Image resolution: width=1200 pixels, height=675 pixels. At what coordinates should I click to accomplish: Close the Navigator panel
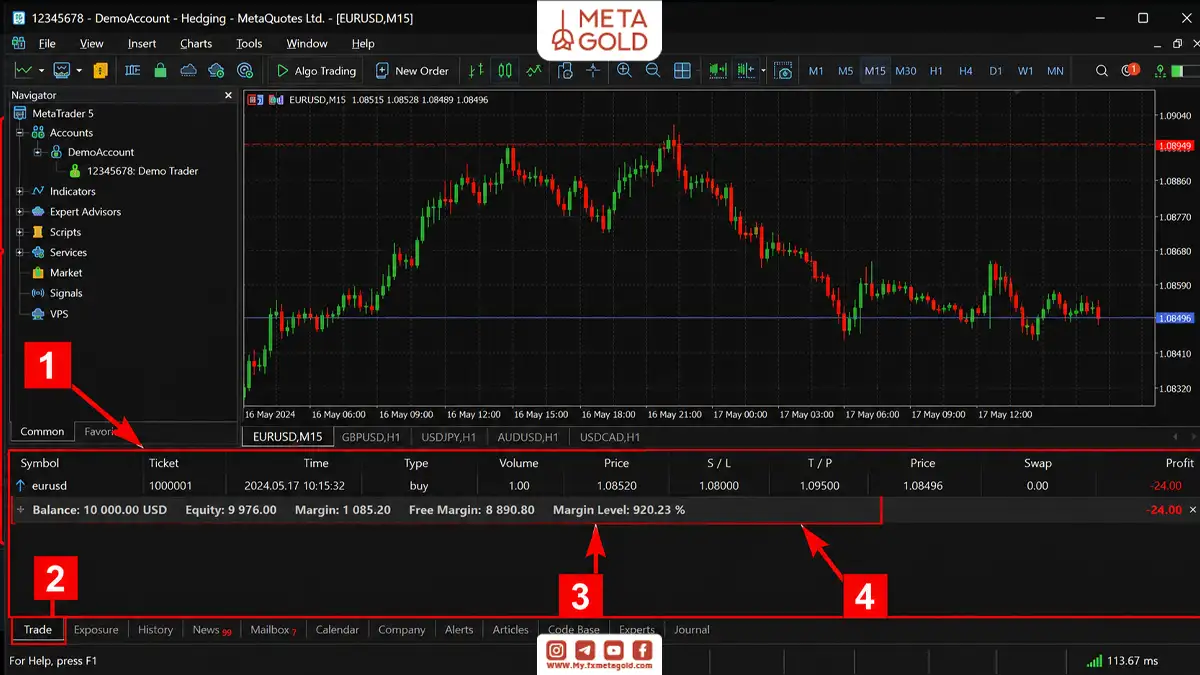(x=228, y=95)
